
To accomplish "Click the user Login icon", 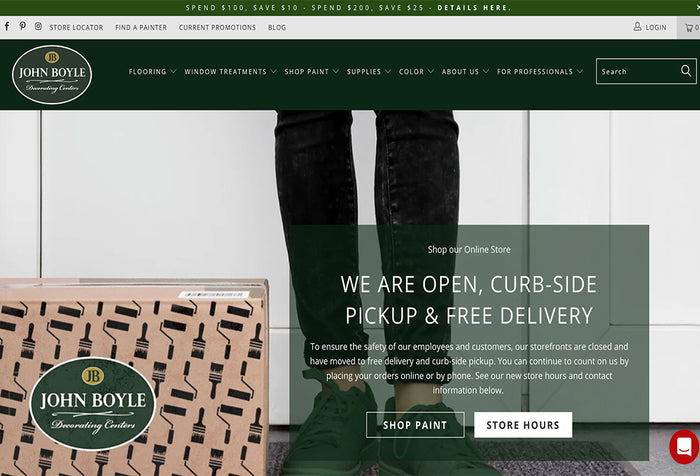I will [x=637, y=27].
